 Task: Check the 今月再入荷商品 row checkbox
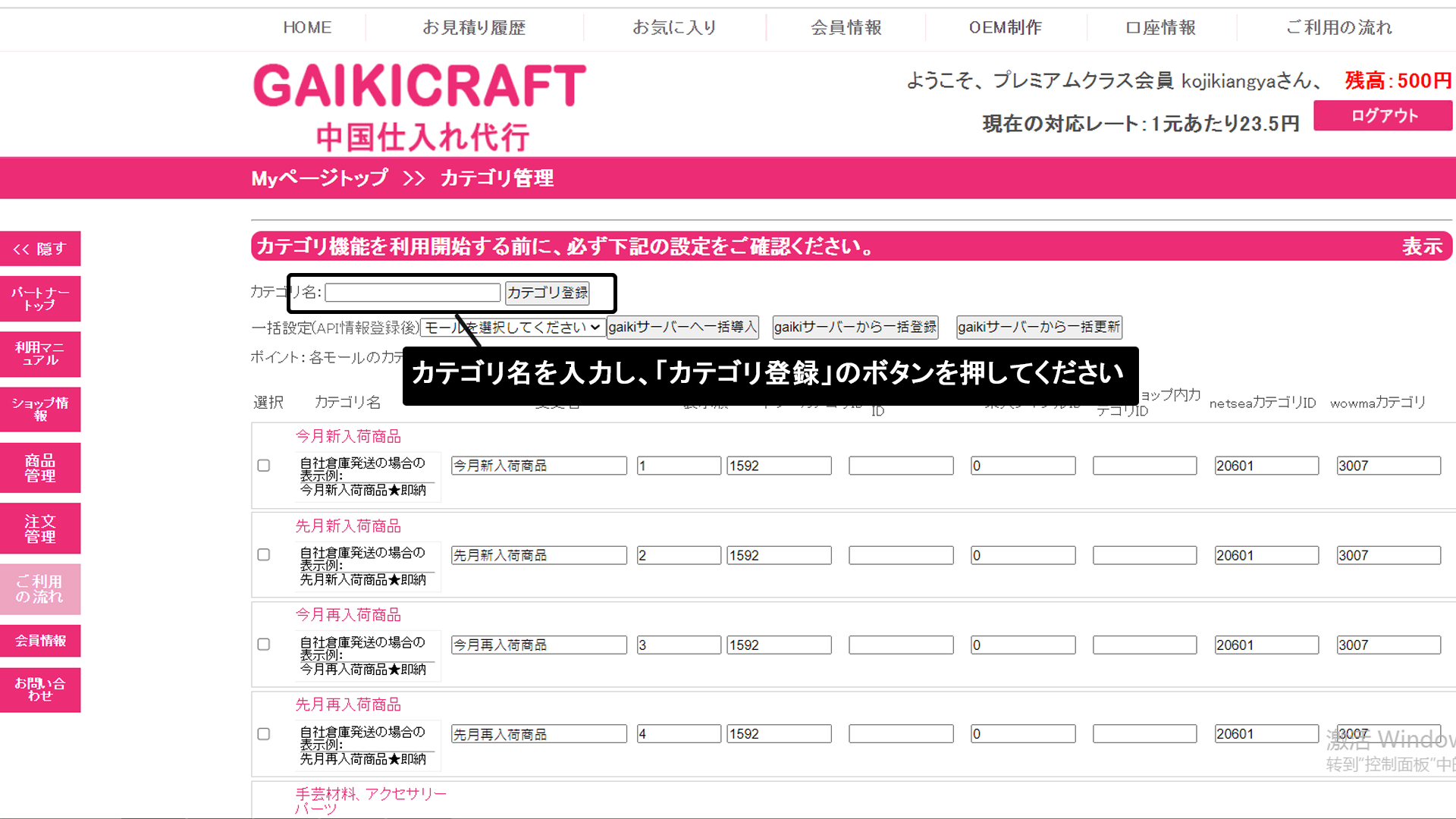point(264,645)
